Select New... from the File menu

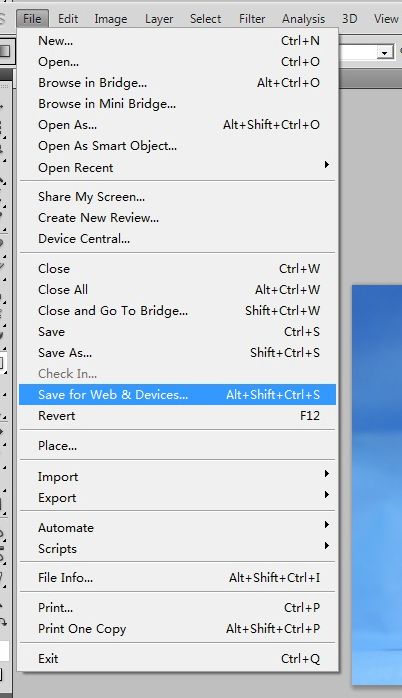click(x=177, y=41)
